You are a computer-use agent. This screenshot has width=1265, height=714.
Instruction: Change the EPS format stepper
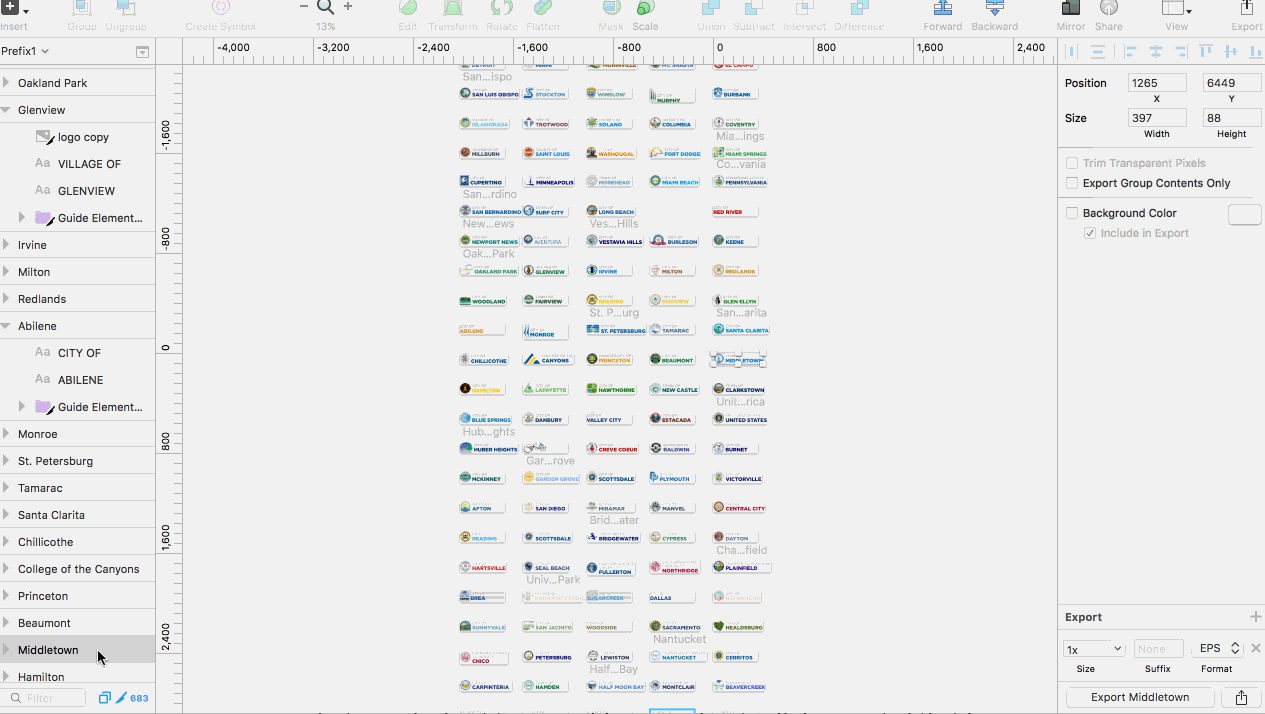click(x=1235, y=648)
